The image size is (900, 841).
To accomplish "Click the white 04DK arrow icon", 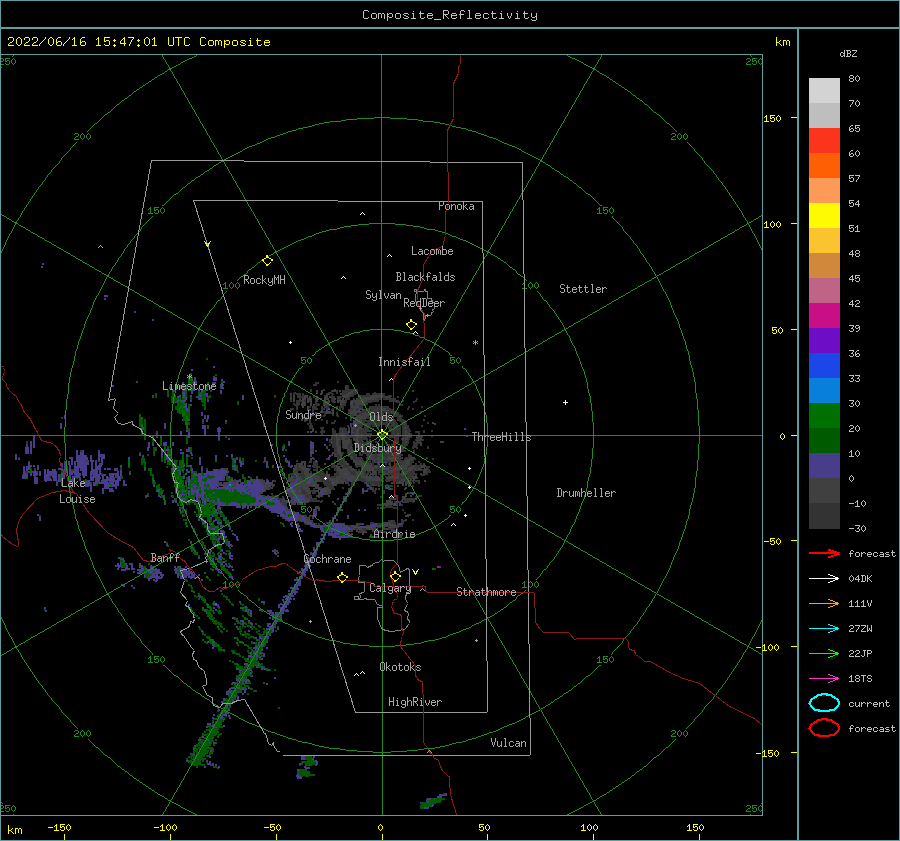I will (824, 578).
